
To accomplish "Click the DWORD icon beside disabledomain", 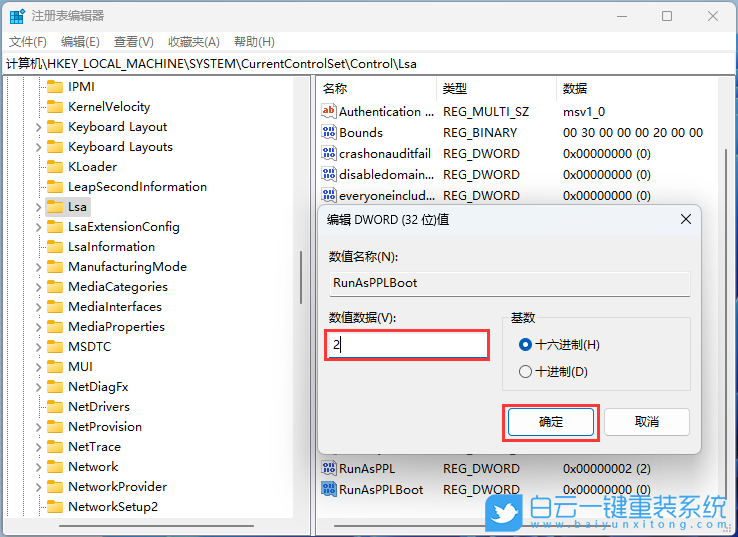I will [329, 174].
